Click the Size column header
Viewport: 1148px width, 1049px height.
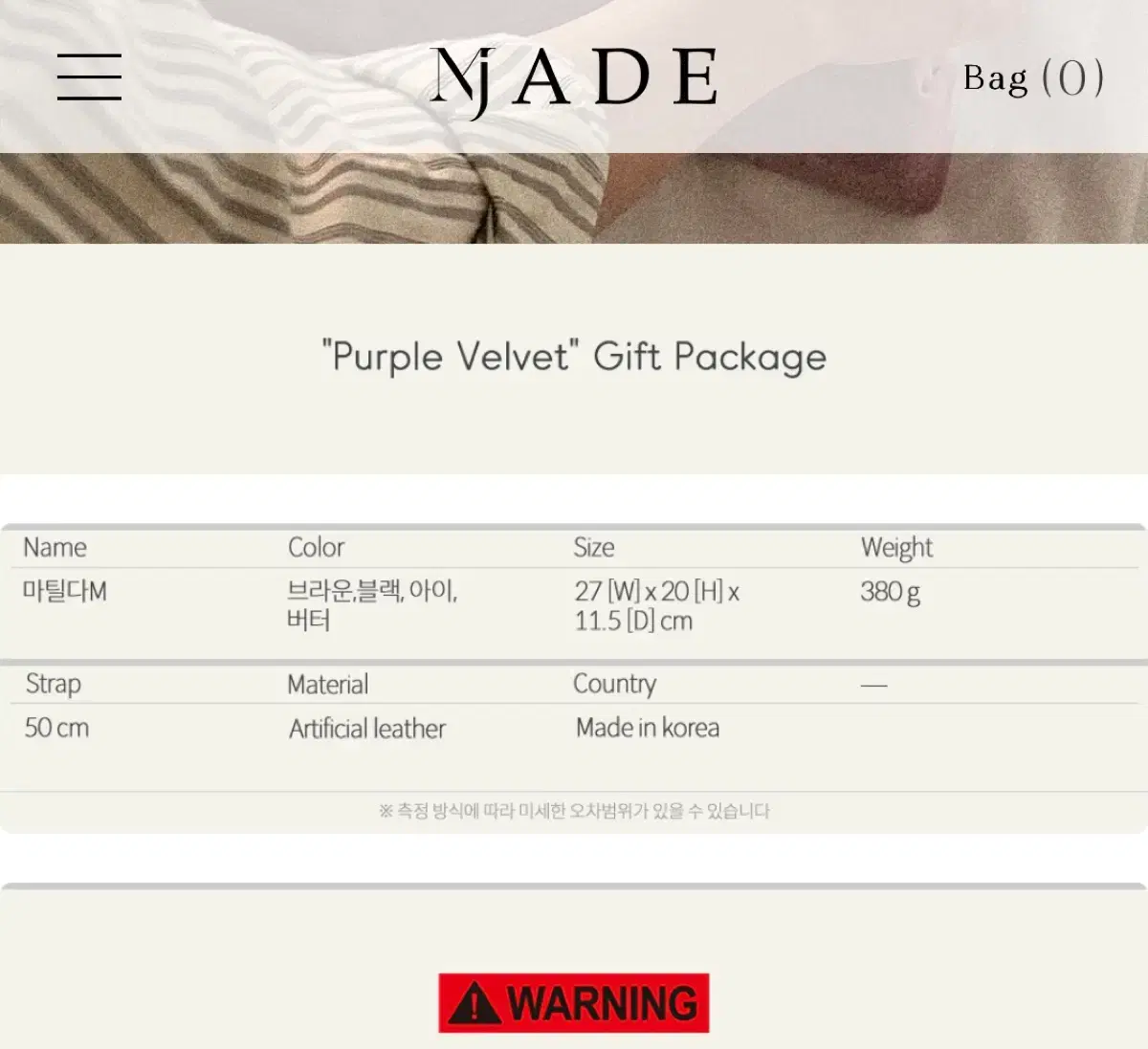[593, 547]
